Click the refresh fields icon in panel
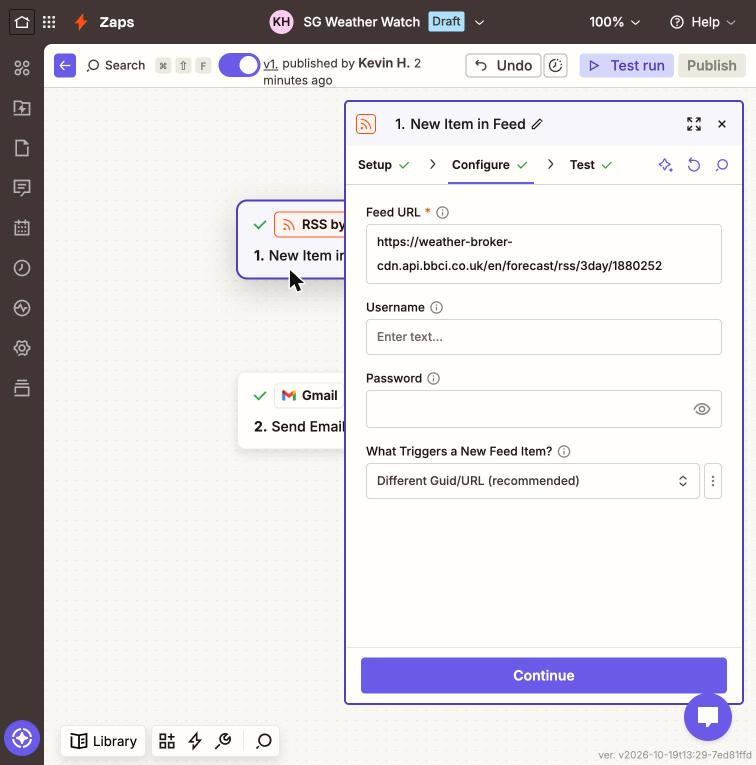Screen dimensions: 756x765 (694, 165)
